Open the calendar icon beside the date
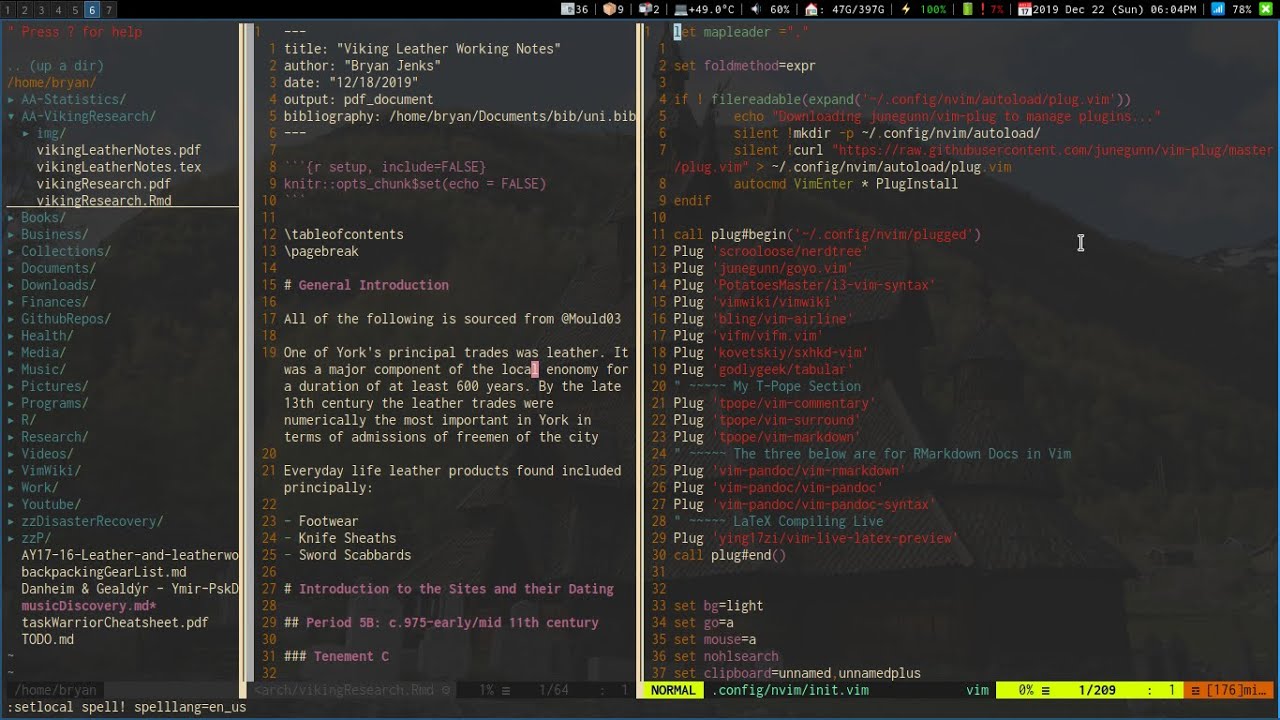Viewport: 1280px width, 720px height. (1025, 9)
